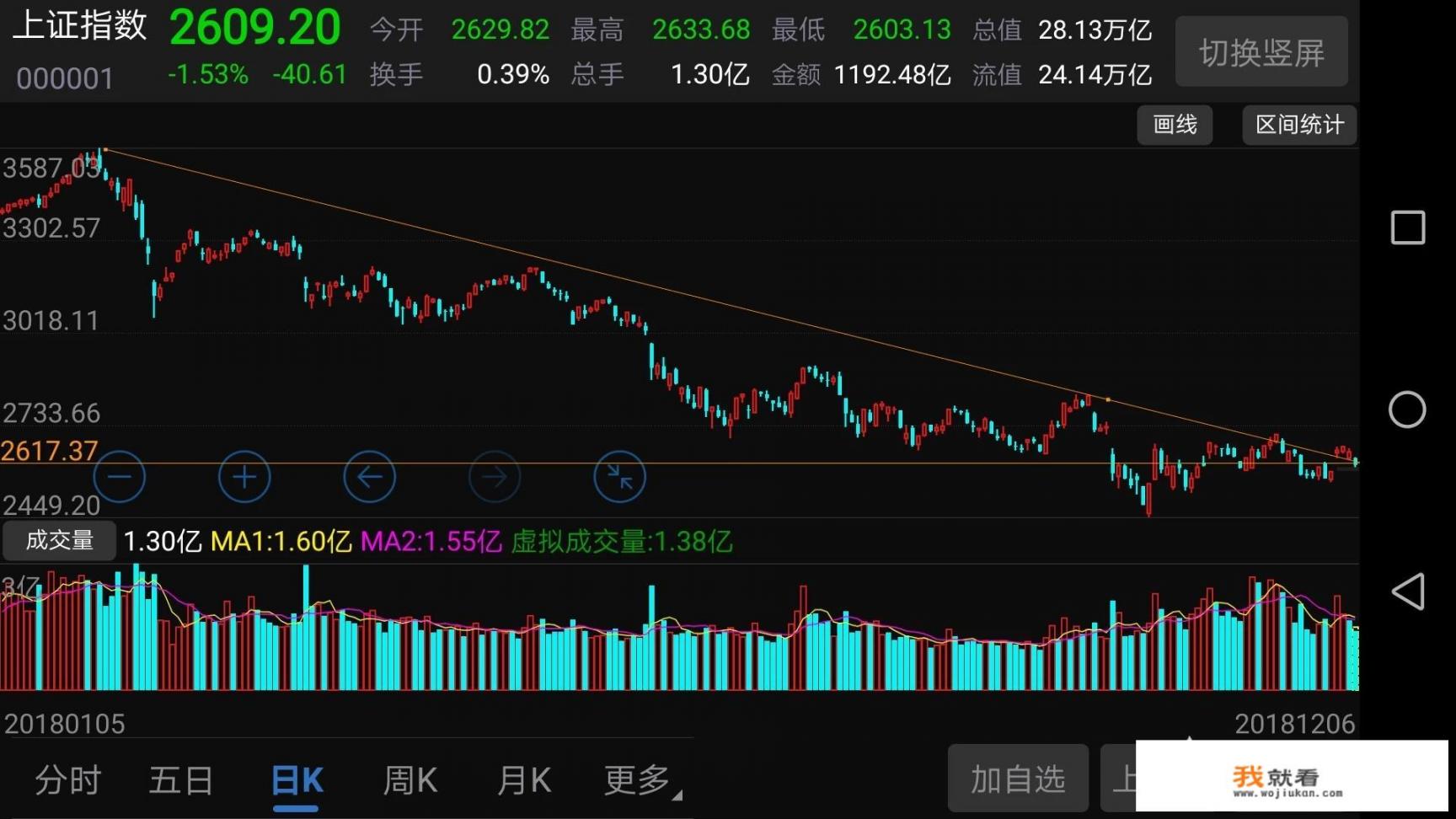Tap the shrink chart collapse icon

pyautogui.click(x=620, y=477)
